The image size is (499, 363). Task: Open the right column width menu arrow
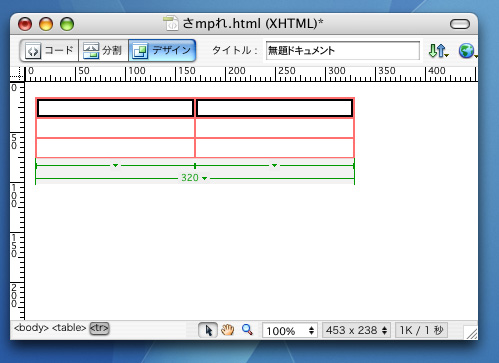(274, 165)
